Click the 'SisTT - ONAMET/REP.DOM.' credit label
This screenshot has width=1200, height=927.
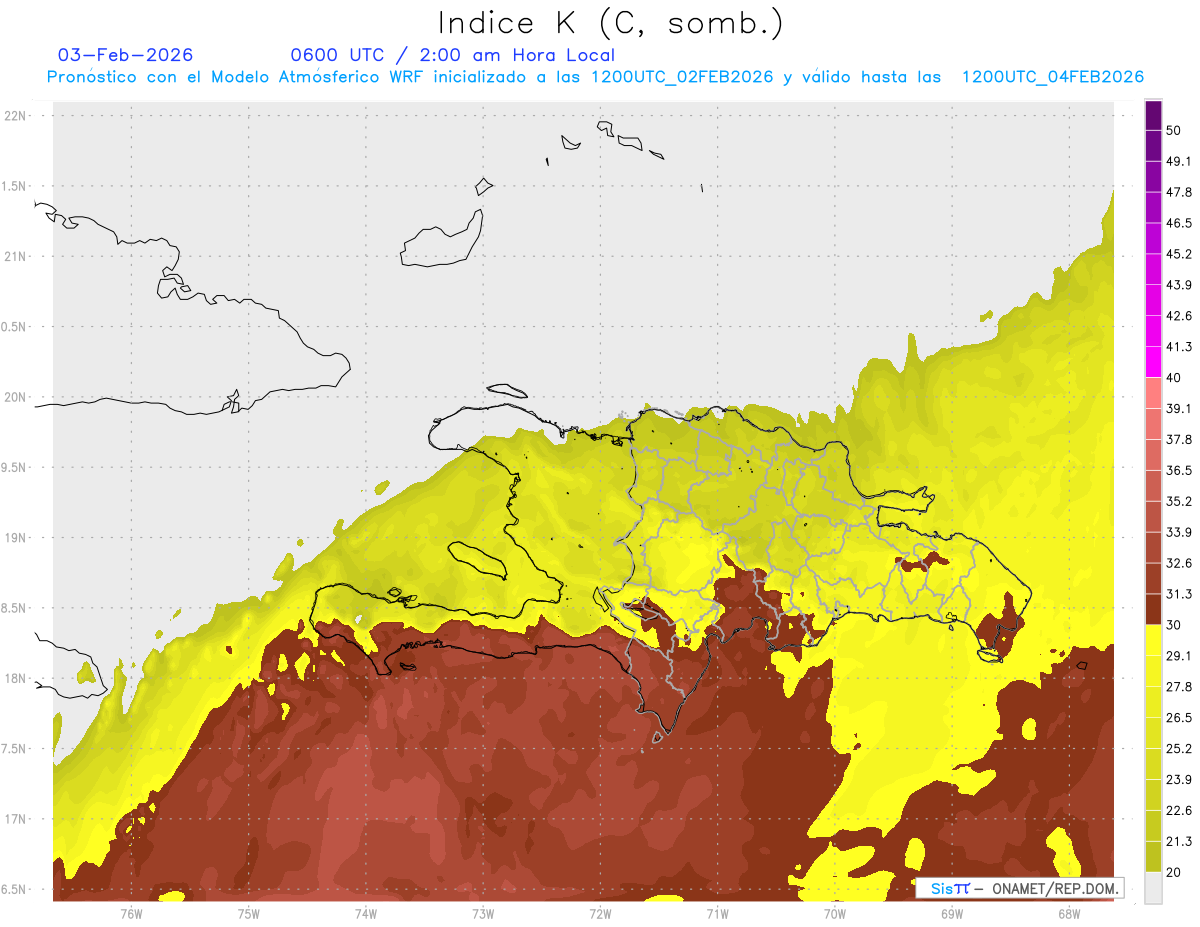coord(1019,888)
